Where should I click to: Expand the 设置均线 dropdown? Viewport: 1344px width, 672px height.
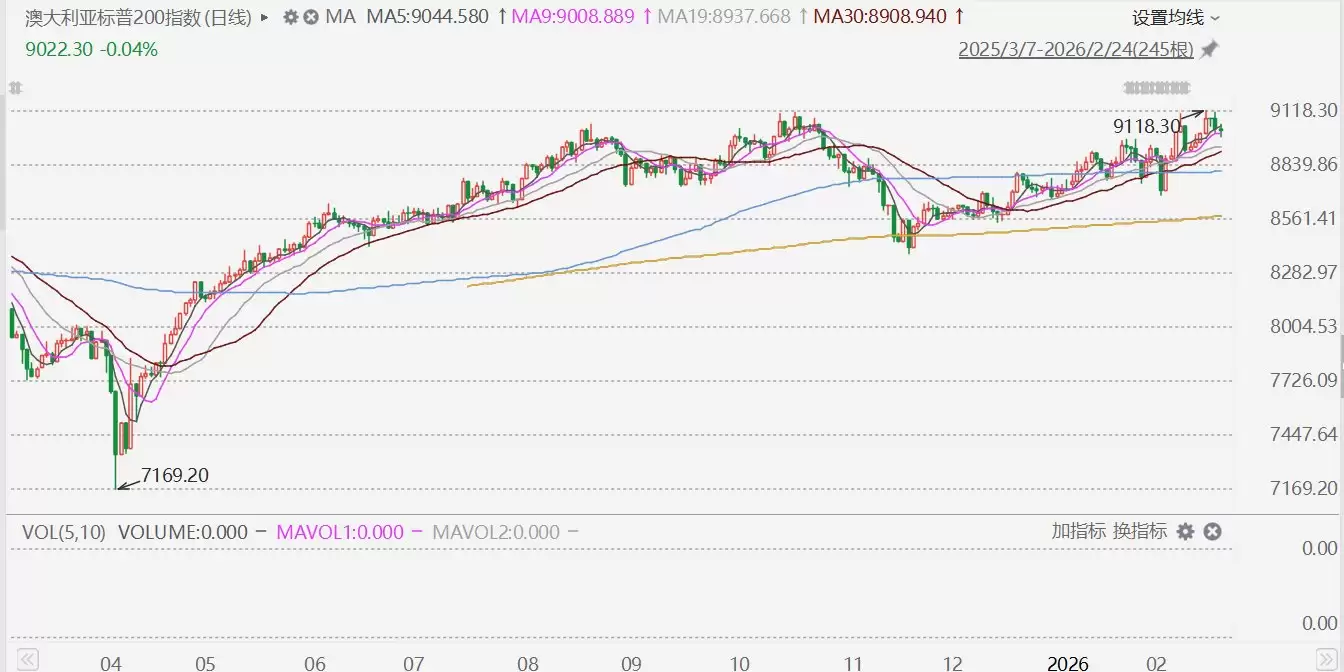[x=1176, y=17]
